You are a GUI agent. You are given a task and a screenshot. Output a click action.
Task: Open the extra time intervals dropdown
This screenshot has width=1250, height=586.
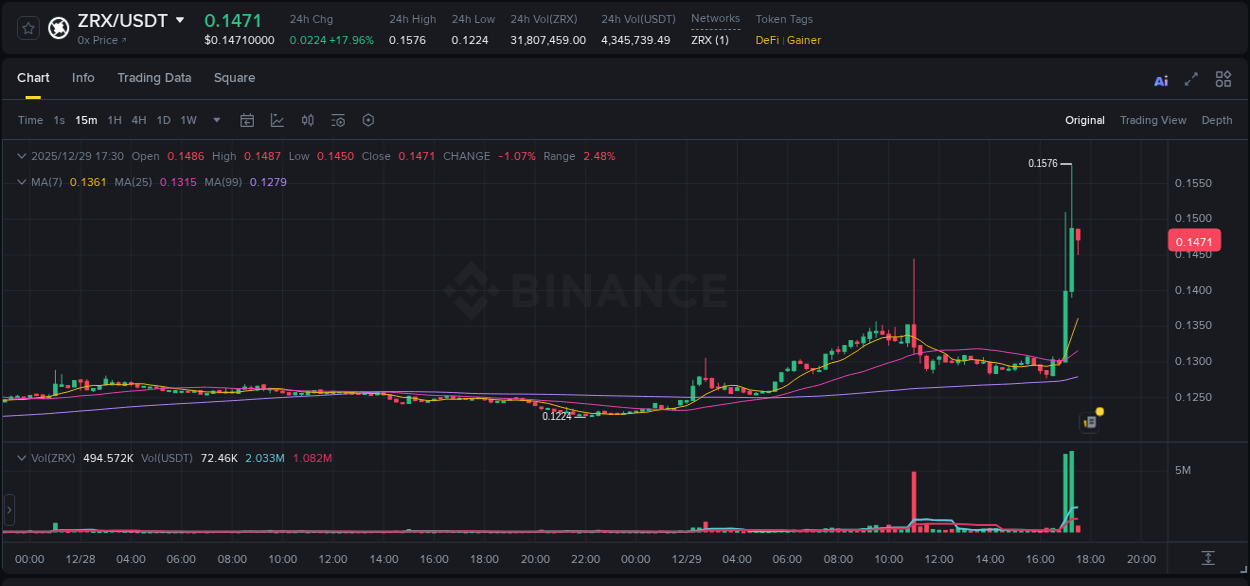pyautogui.click(x=215, y=120)
